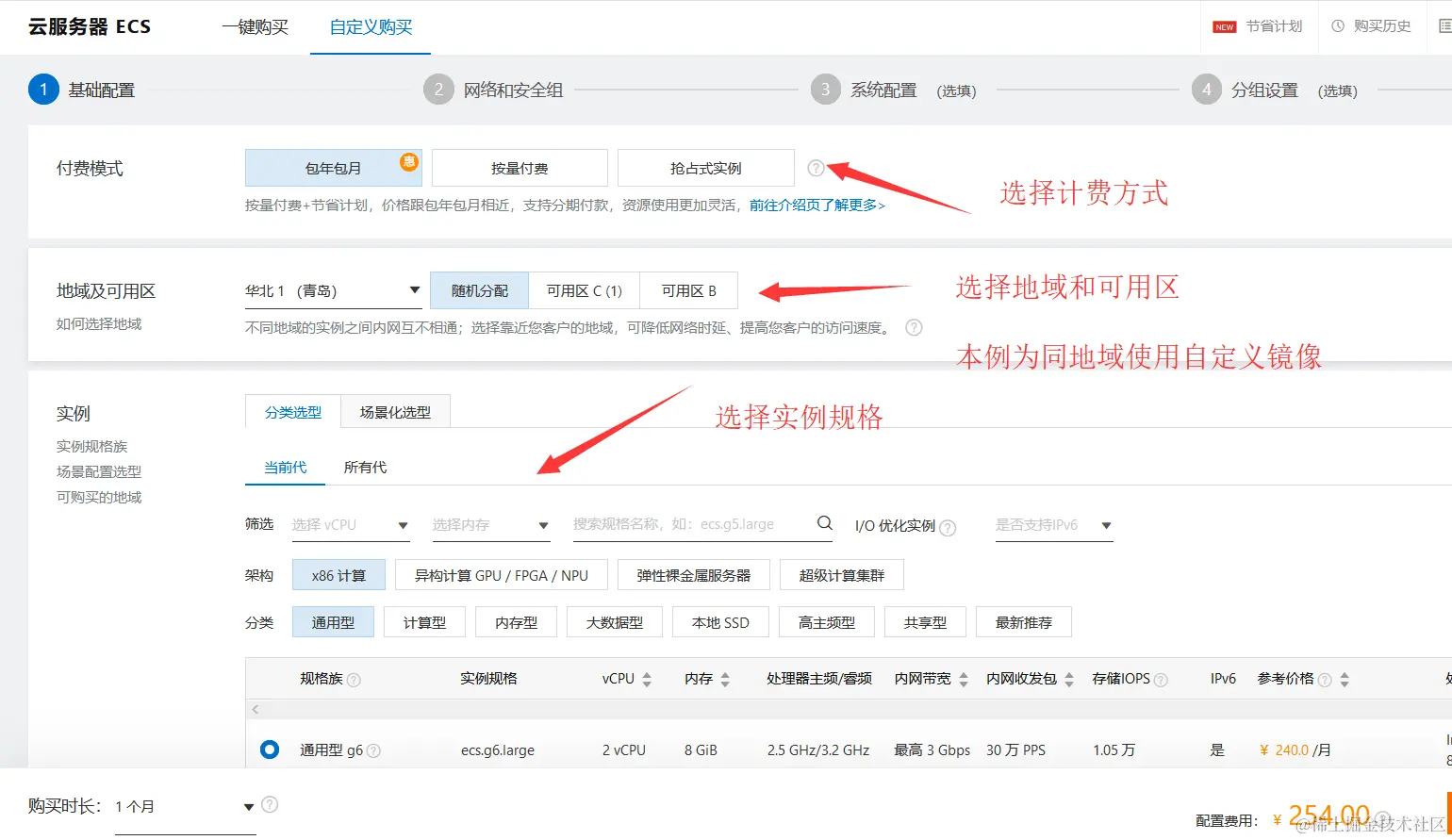The height and width of the screenshot is (840, 1452).
Task: Click the help icon next to 规格族 header
Action: [354, 680]
